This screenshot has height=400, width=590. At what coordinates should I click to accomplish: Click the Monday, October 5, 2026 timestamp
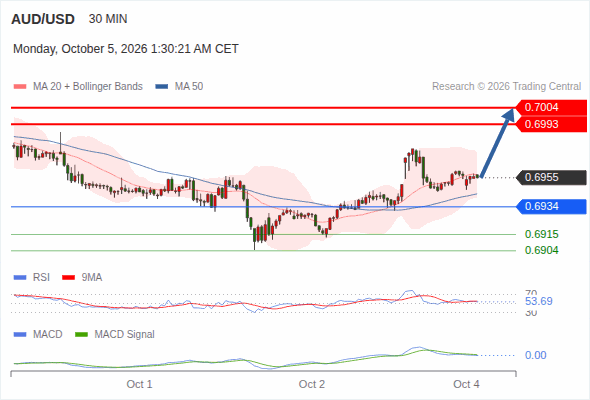coord(126,49)
